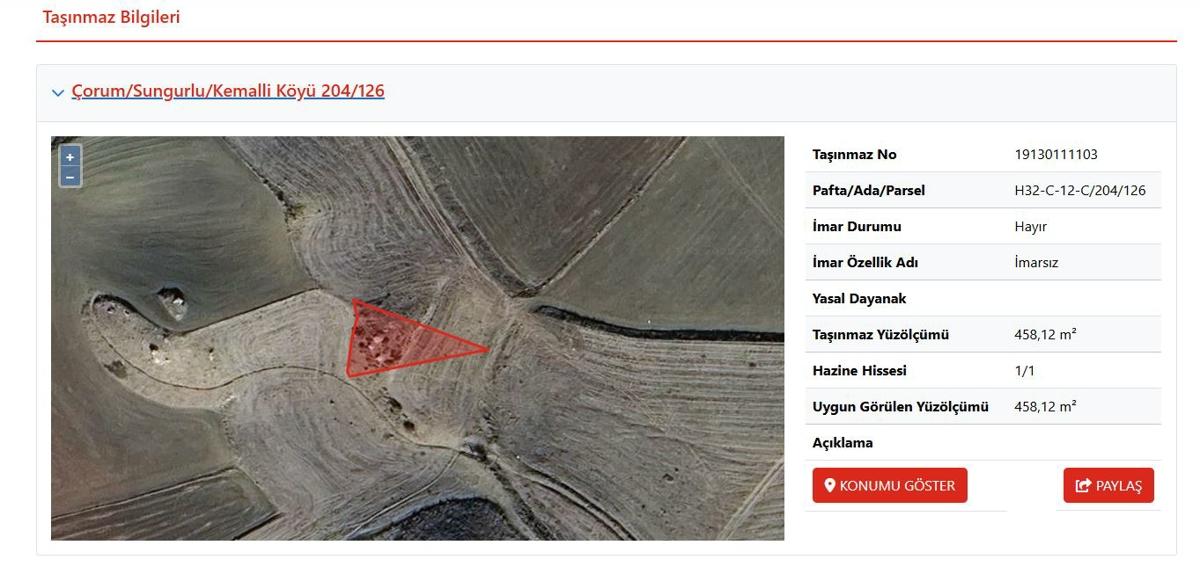Screen dimensions: 1200x567
Task: Click the share arrow icon in Paylaş
Action: (1083, 486)
